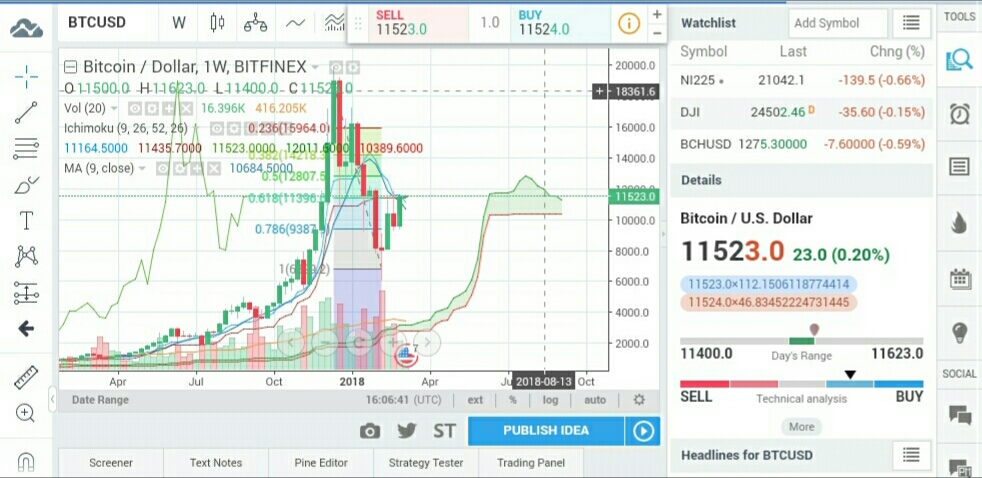Select the long position prediction tool
The height and width of the screenshot is (478, 982).
pyautogui.click(x=26, y=293)
